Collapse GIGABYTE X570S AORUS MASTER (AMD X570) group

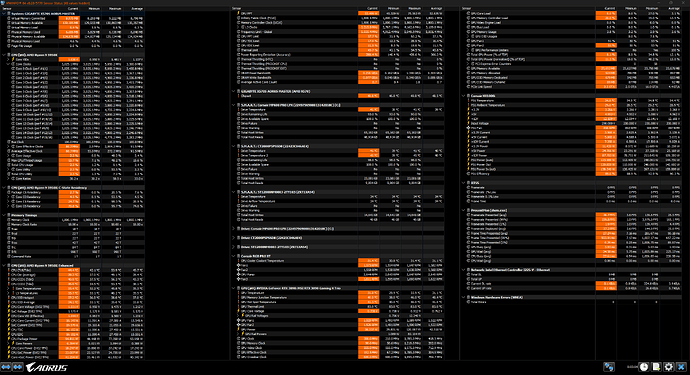(234, 91)
